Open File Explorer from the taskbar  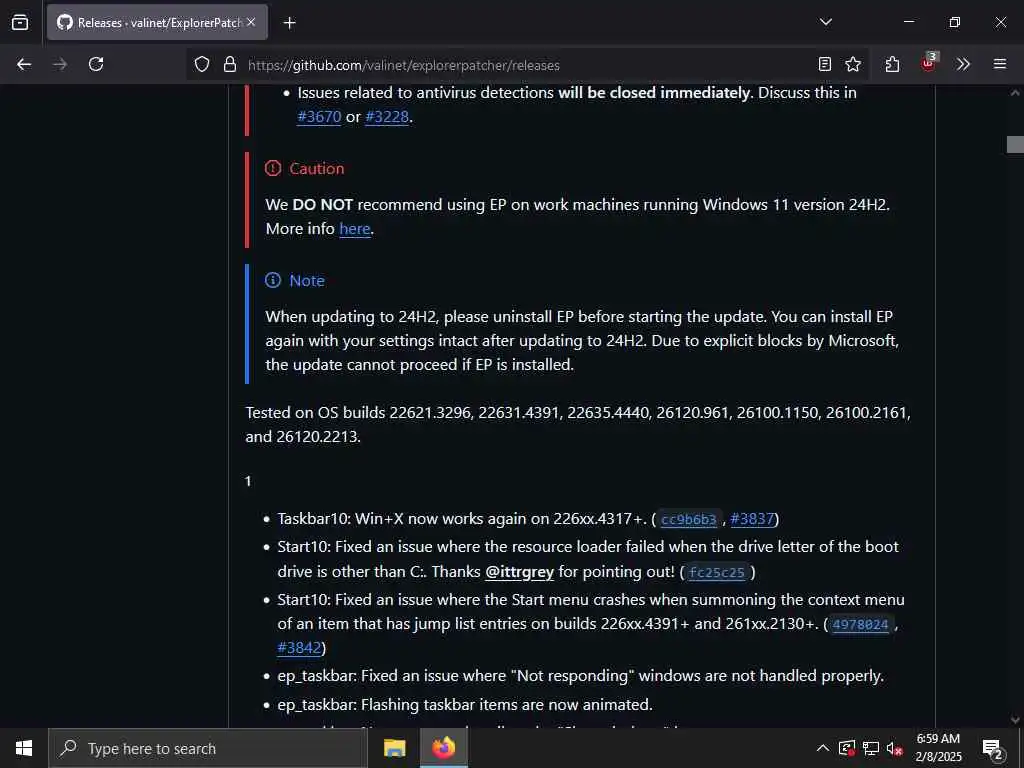[394, 748]
